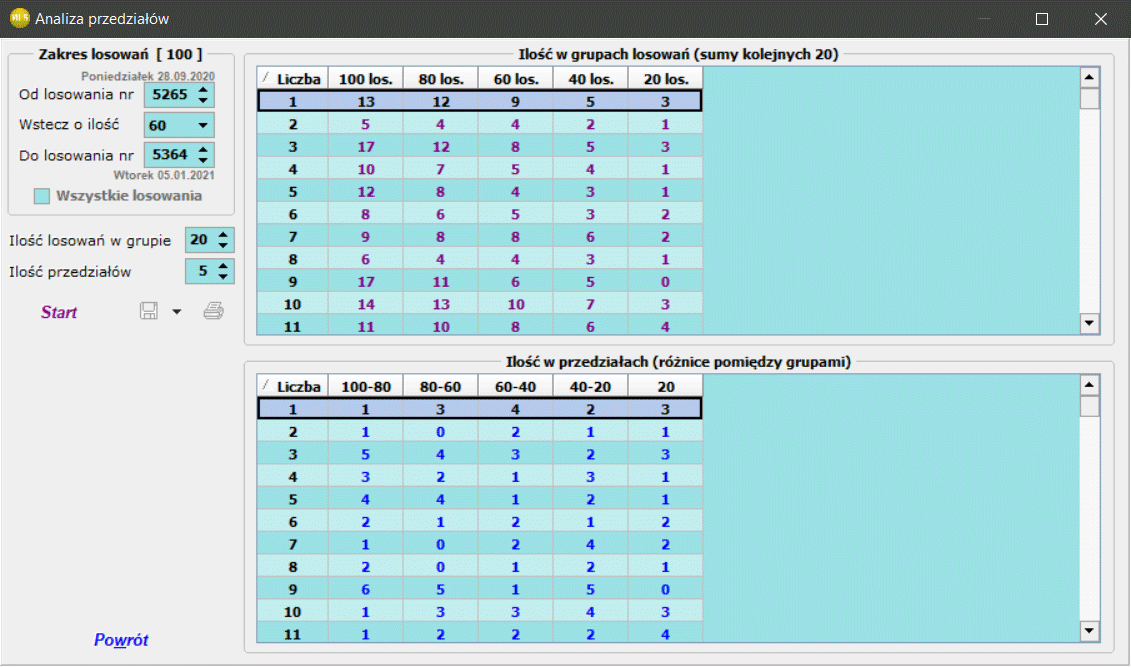Select number 7's 40 los. cell in upper table

click(591, 237)
